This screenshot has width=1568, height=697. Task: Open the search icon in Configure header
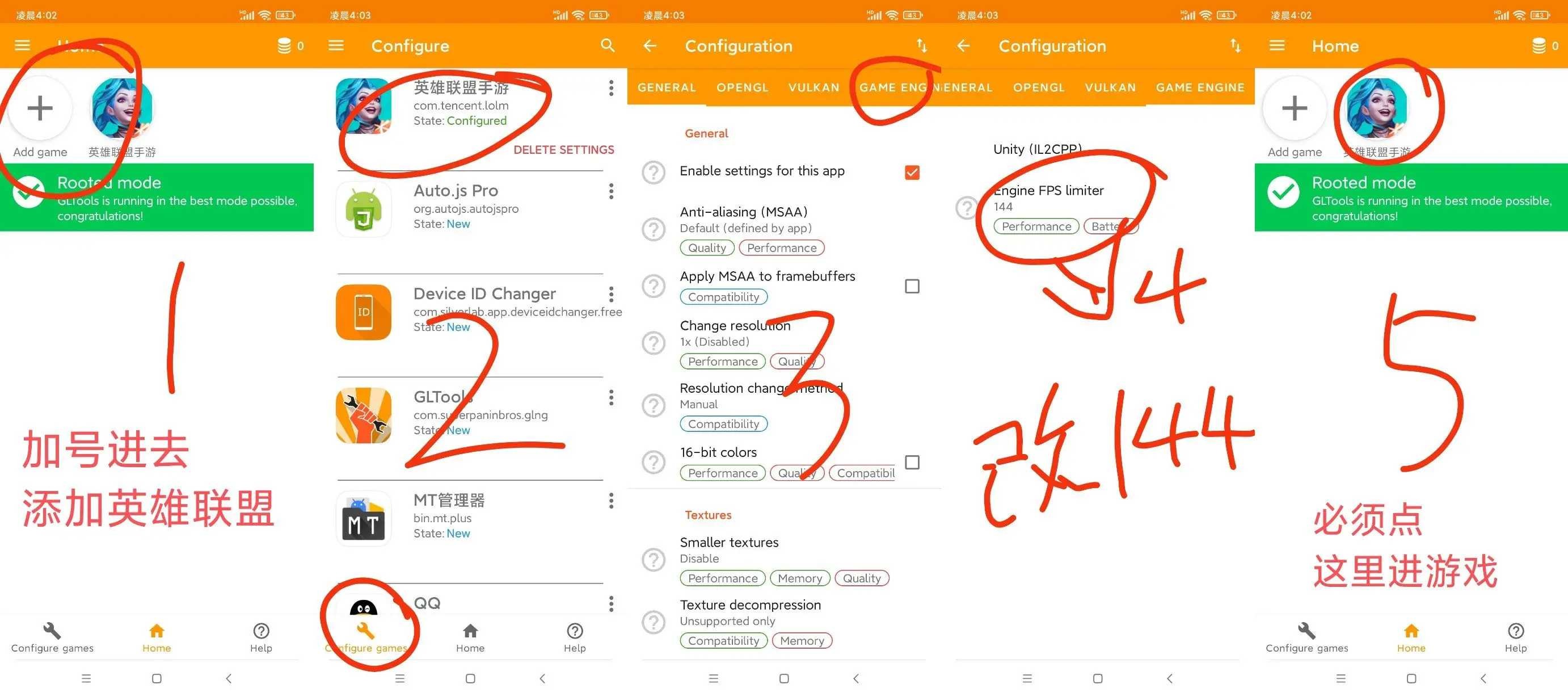(607, 45)
